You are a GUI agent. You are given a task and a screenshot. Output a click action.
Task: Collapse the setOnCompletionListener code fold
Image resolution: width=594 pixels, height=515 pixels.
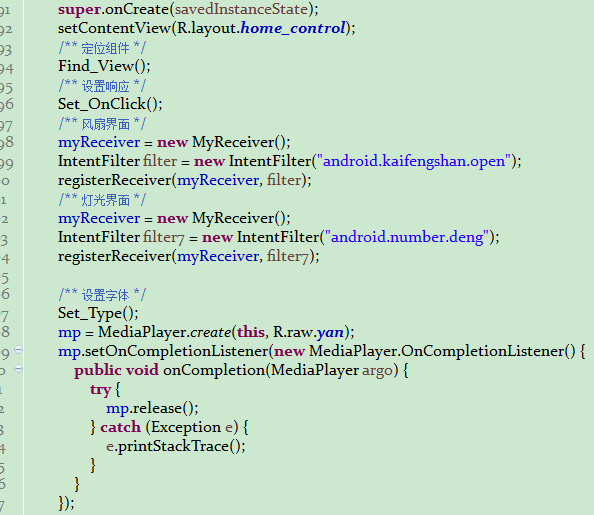tap(18, 349)
